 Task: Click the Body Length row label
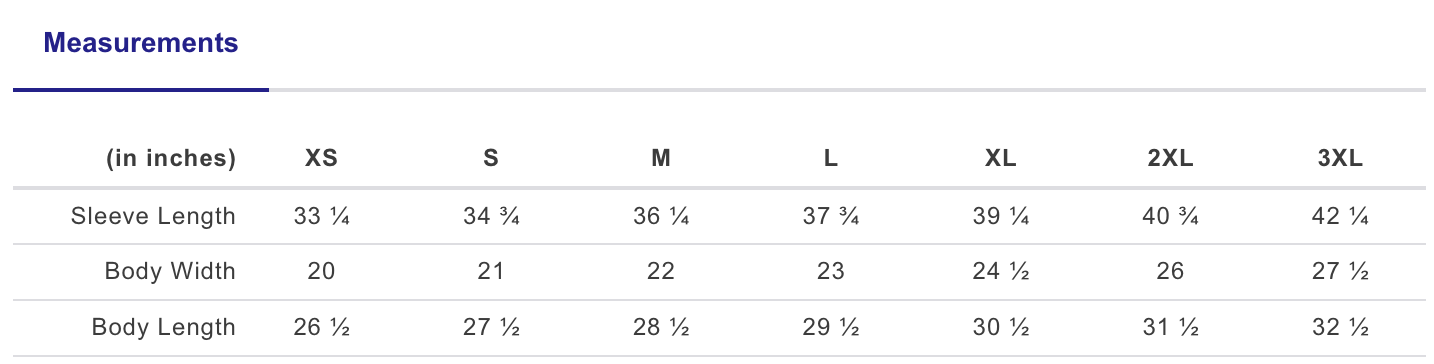pos(164,328)
